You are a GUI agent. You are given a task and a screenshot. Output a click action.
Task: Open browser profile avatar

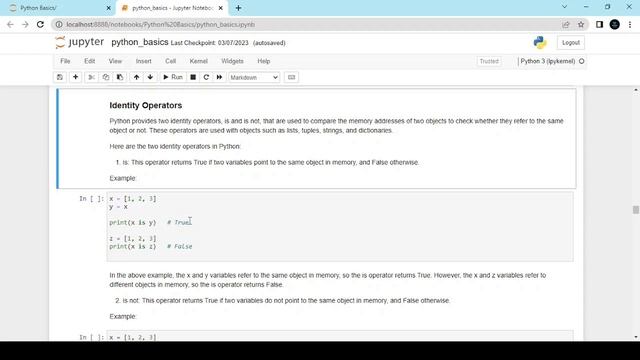coord(615,24)
